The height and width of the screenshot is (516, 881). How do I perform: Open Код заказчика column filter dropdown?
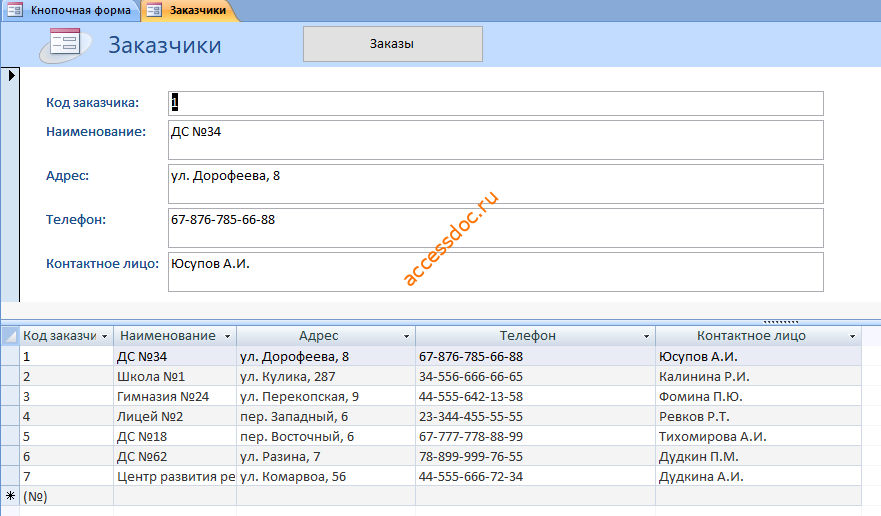click(x=105, y=336)
